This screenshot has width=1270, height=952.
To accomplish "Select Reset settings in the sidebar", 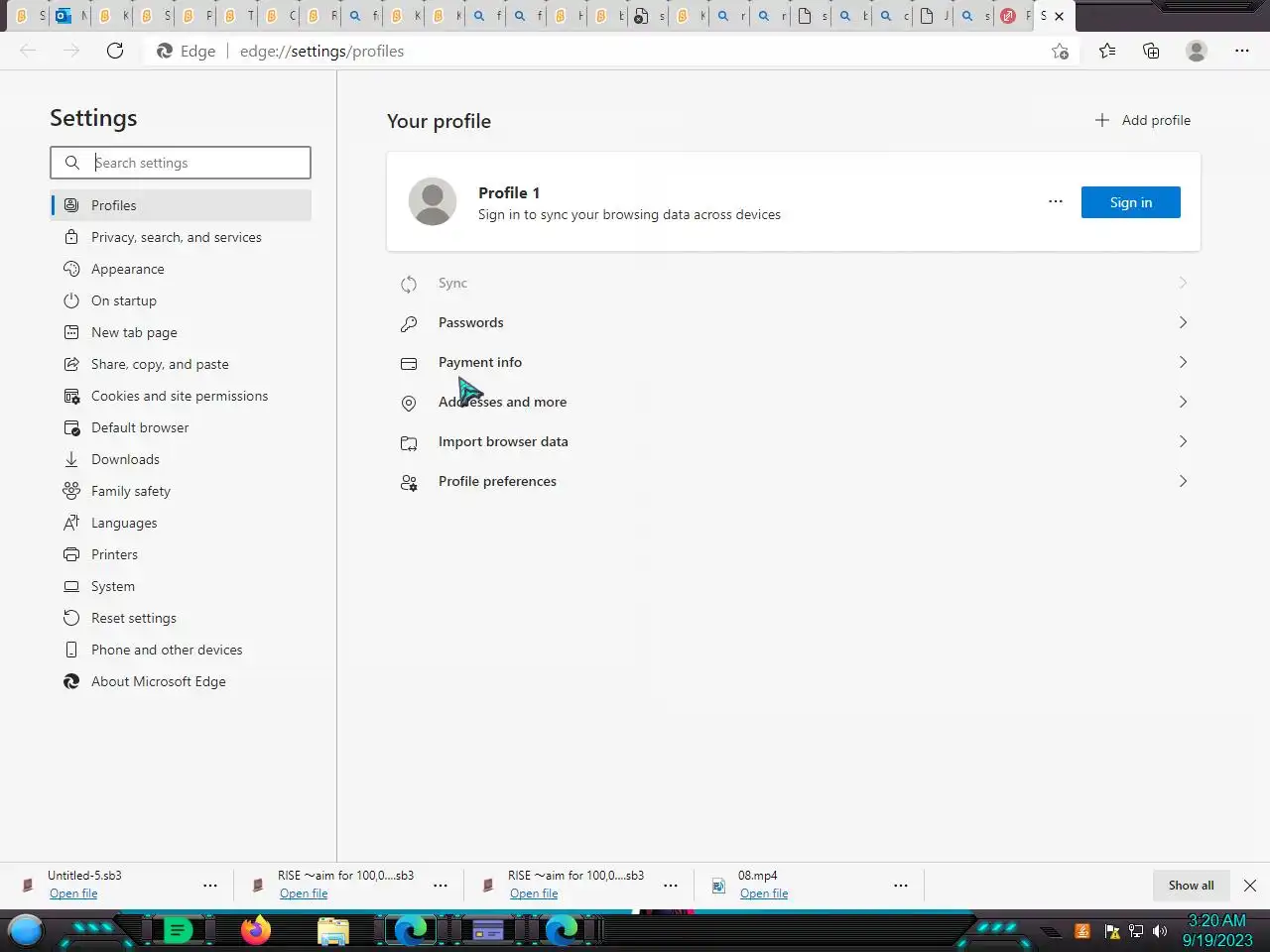I will (x=181, y=618).
